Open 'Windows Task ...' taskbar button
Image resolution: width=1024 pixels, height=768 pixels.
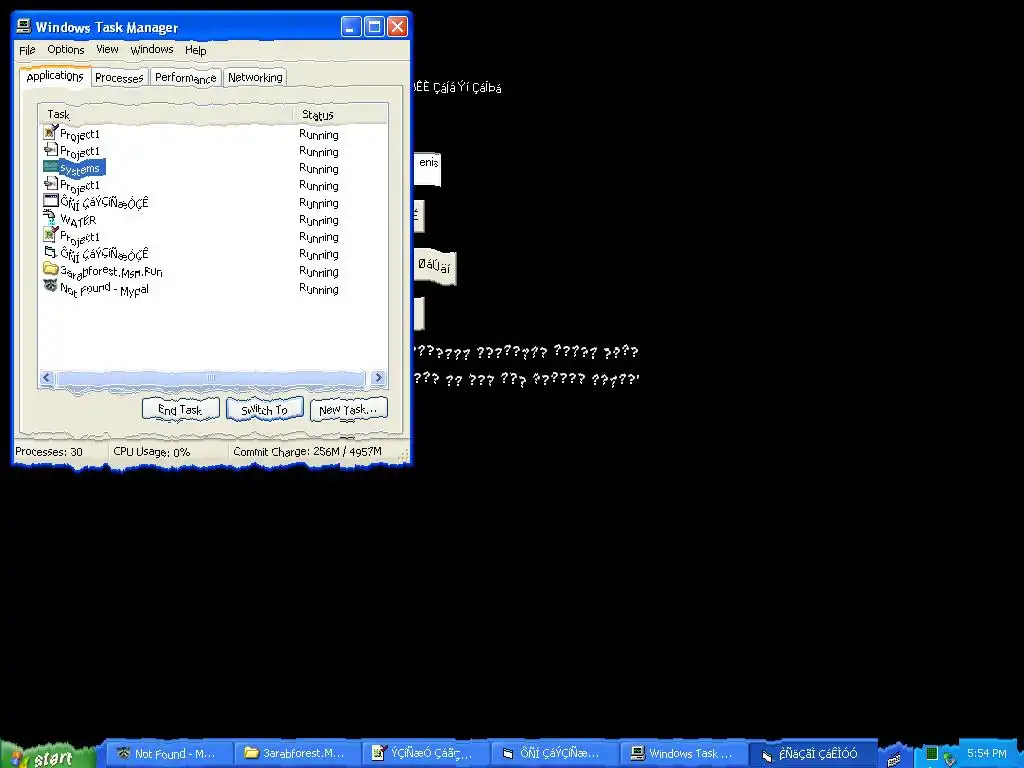684,754
